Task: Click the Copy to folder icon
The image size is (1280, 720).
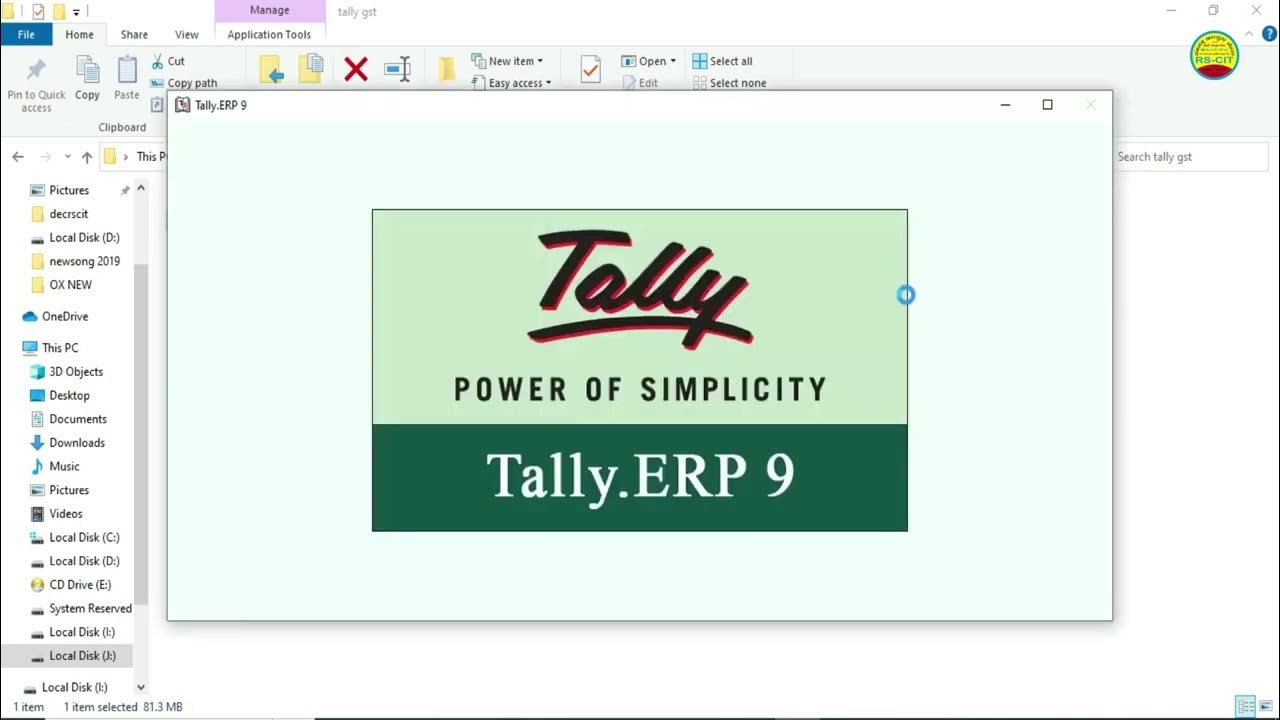Action: (311, 69)
